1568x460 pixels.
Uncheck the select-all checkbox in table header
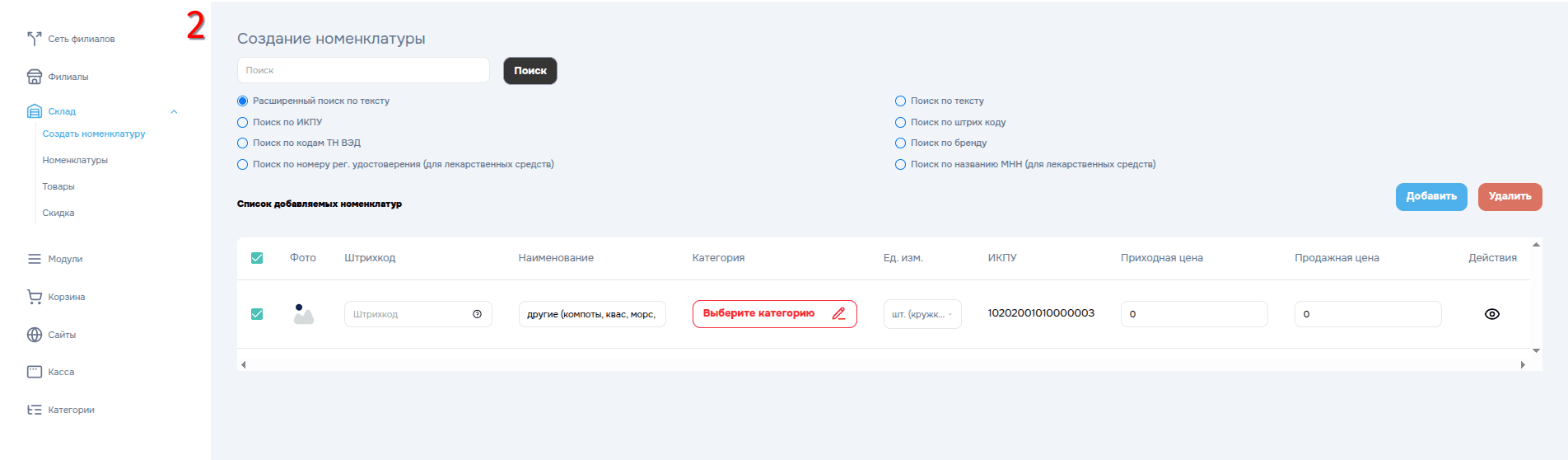pos(257,258)
